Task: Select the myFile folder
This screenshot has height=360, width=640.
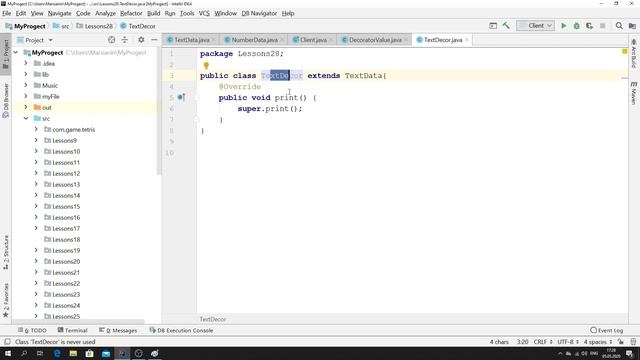Action: (51, 96)
